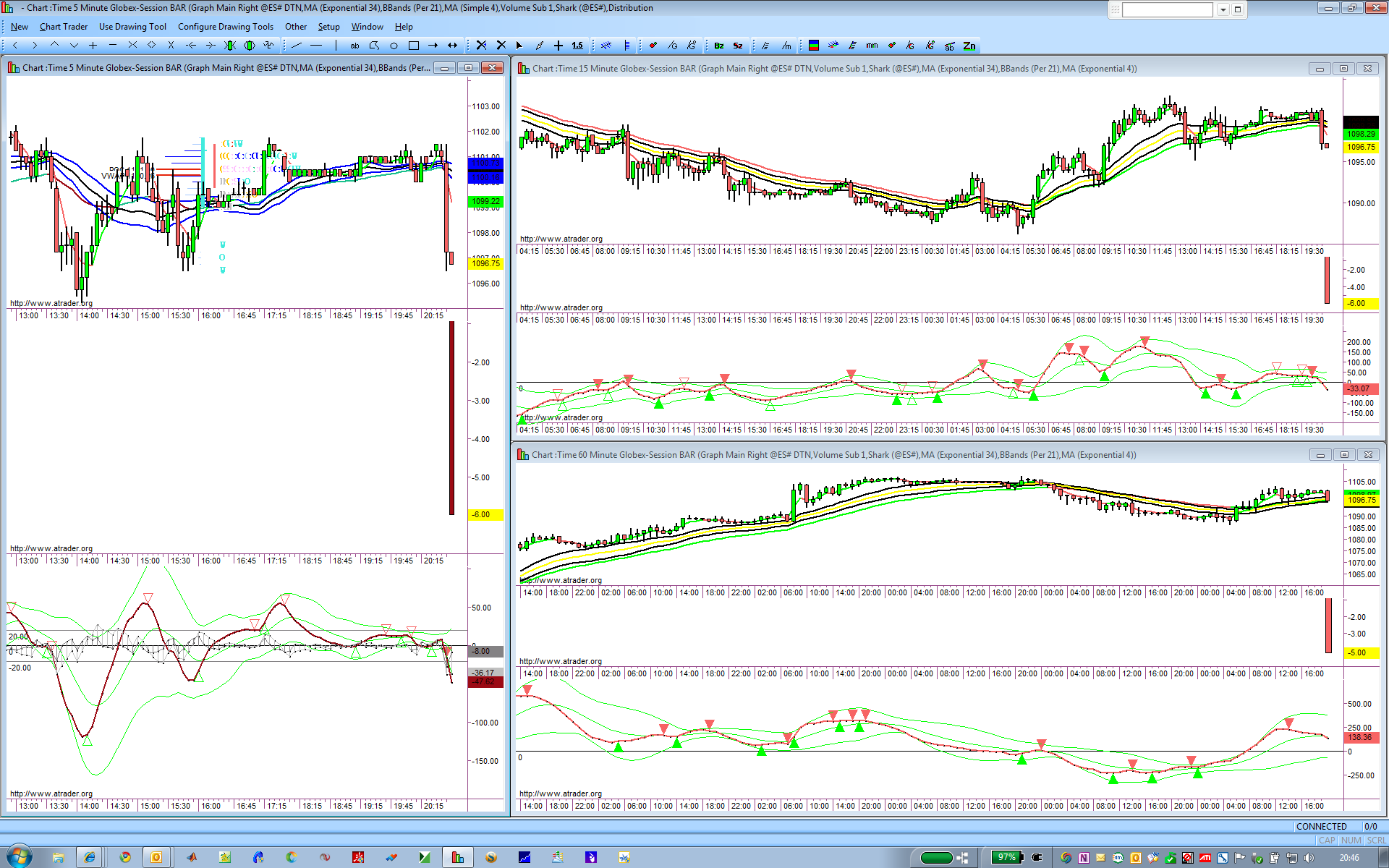Open Windows Explorer folder from taskbar
Screen dimensions: 1389x868
click(x=58, y=857)
